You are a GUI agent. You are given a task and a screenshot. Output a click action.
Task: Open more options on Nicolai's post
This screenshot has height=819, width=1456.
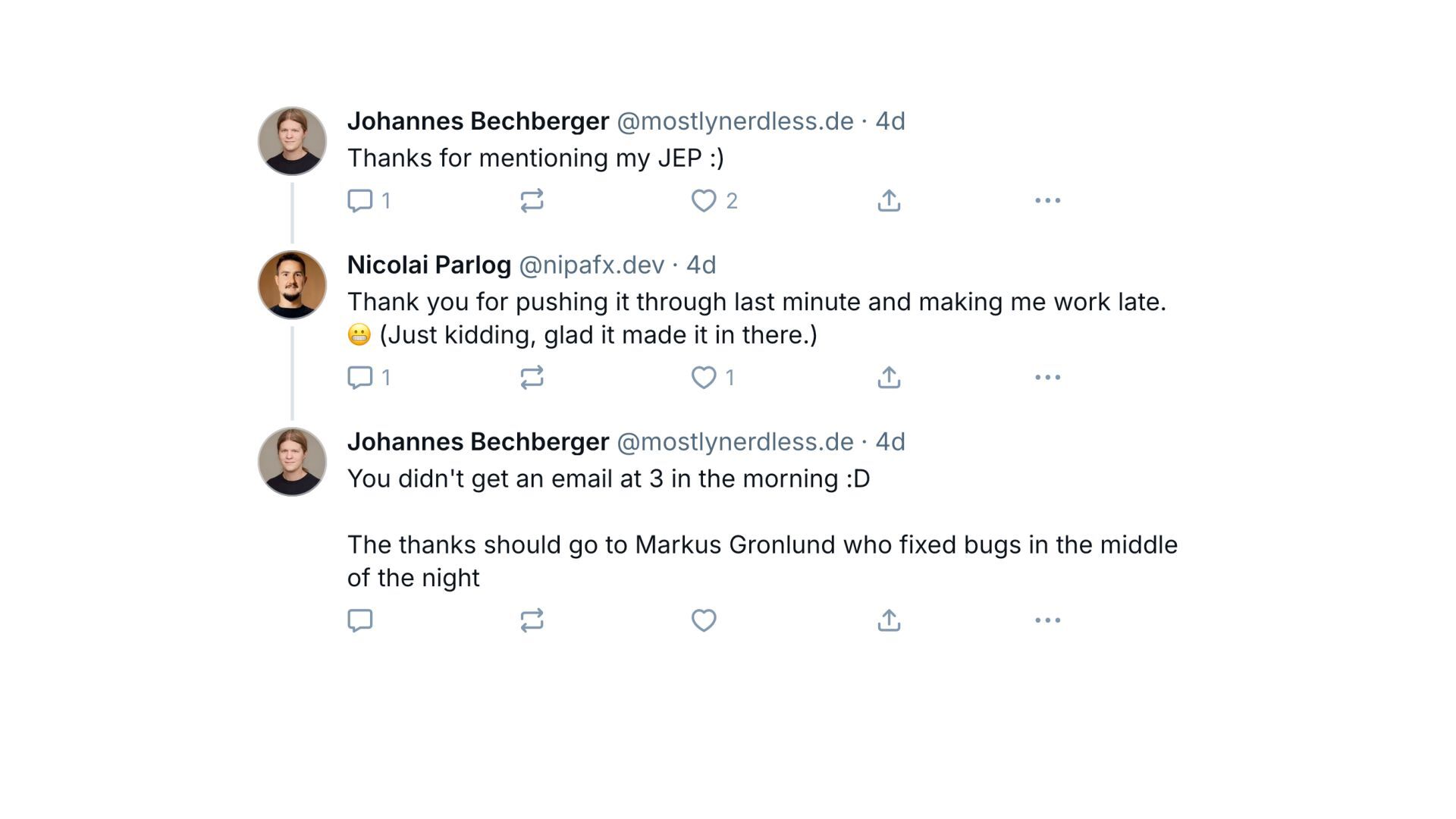(x=1047, y=378)
